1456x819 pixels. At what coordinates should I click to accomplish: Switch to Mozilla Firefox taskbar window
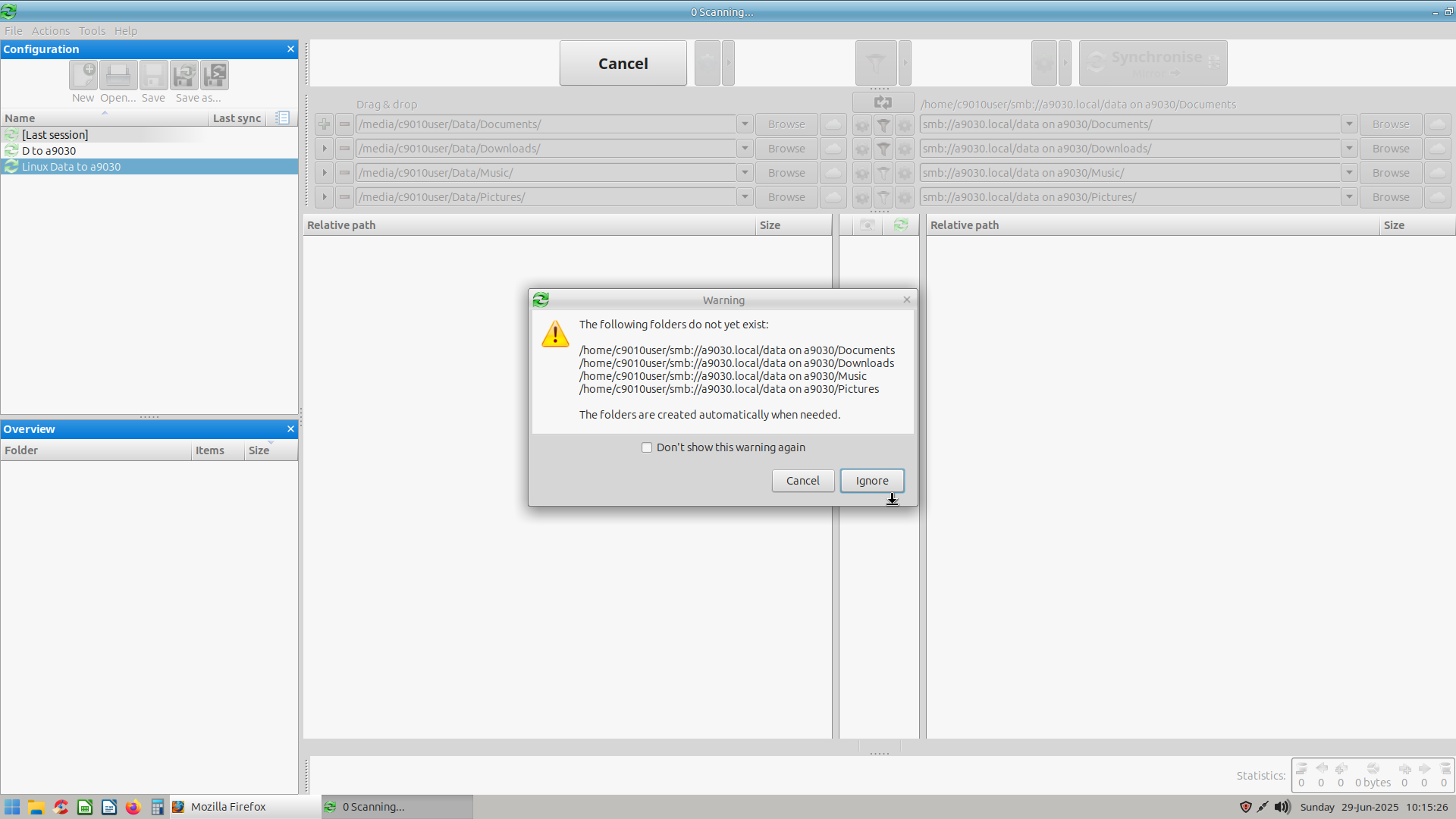pos(245,807)
